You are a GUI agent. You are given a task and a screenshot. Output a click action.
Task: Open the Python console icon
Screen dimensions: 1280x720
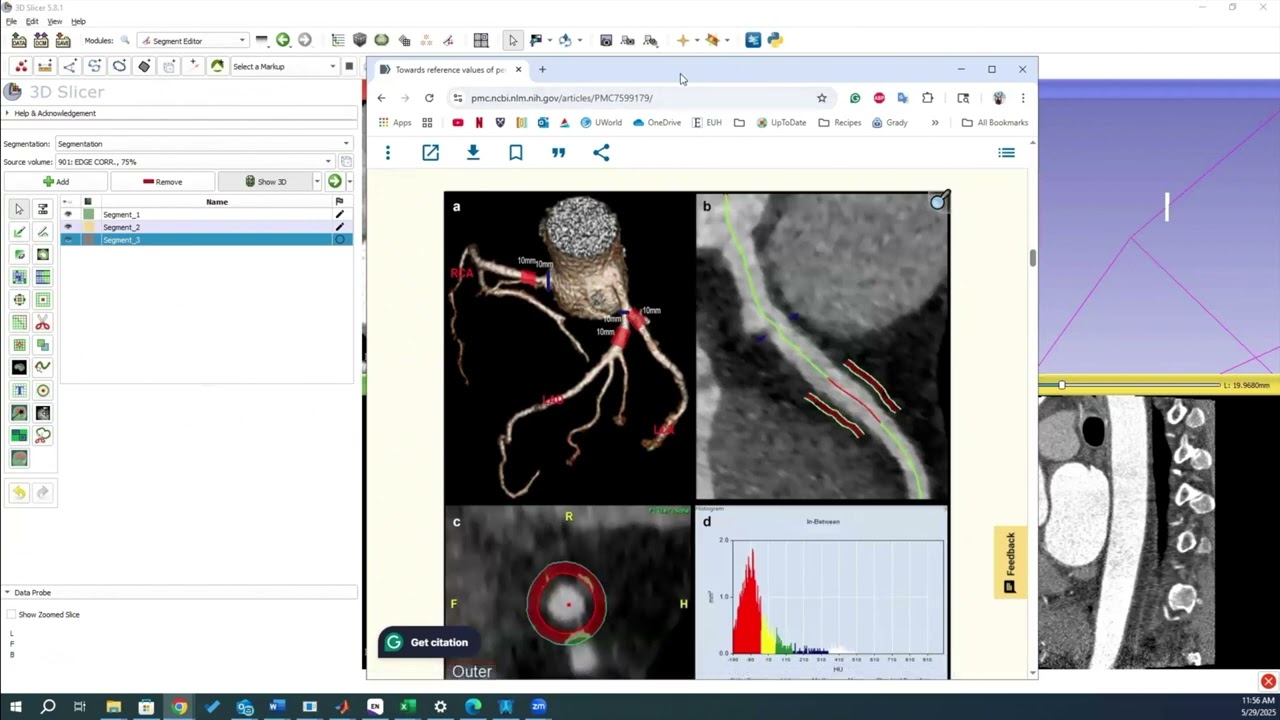click(x=775, y=40)
